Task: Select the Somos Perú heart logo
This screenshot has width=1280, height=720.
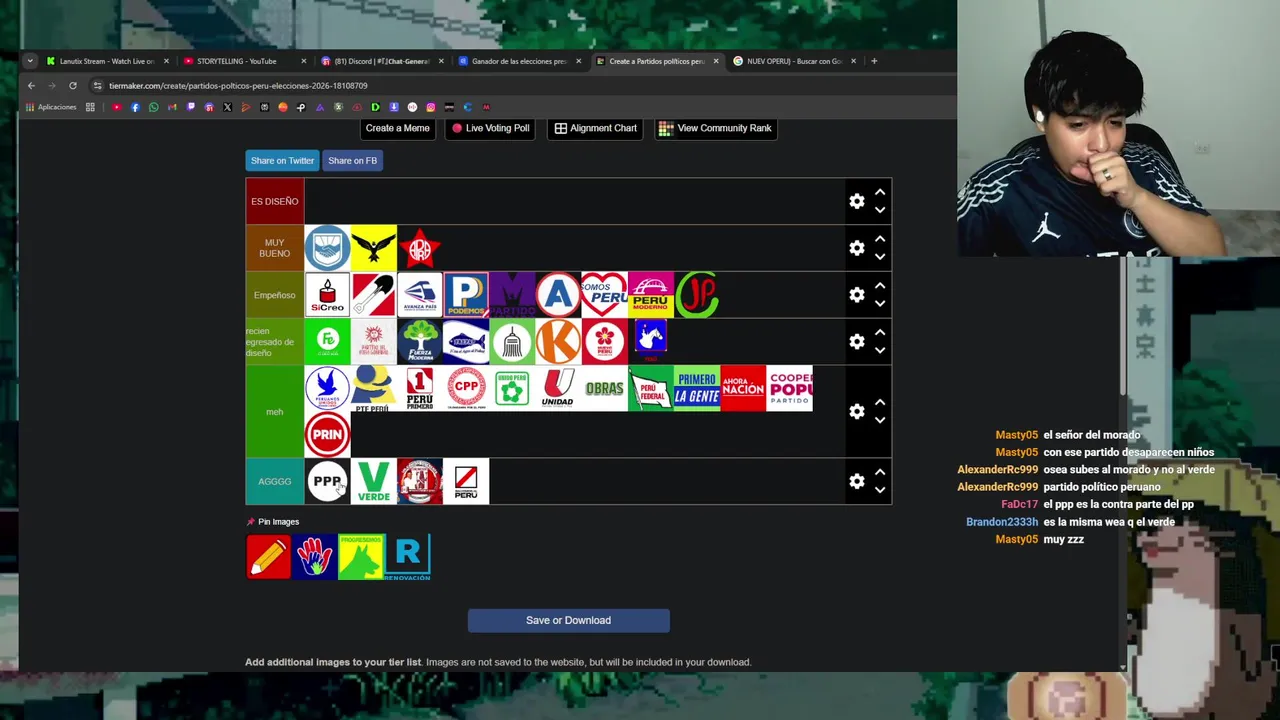Action: pyautogui.click(x=604, y=295)
